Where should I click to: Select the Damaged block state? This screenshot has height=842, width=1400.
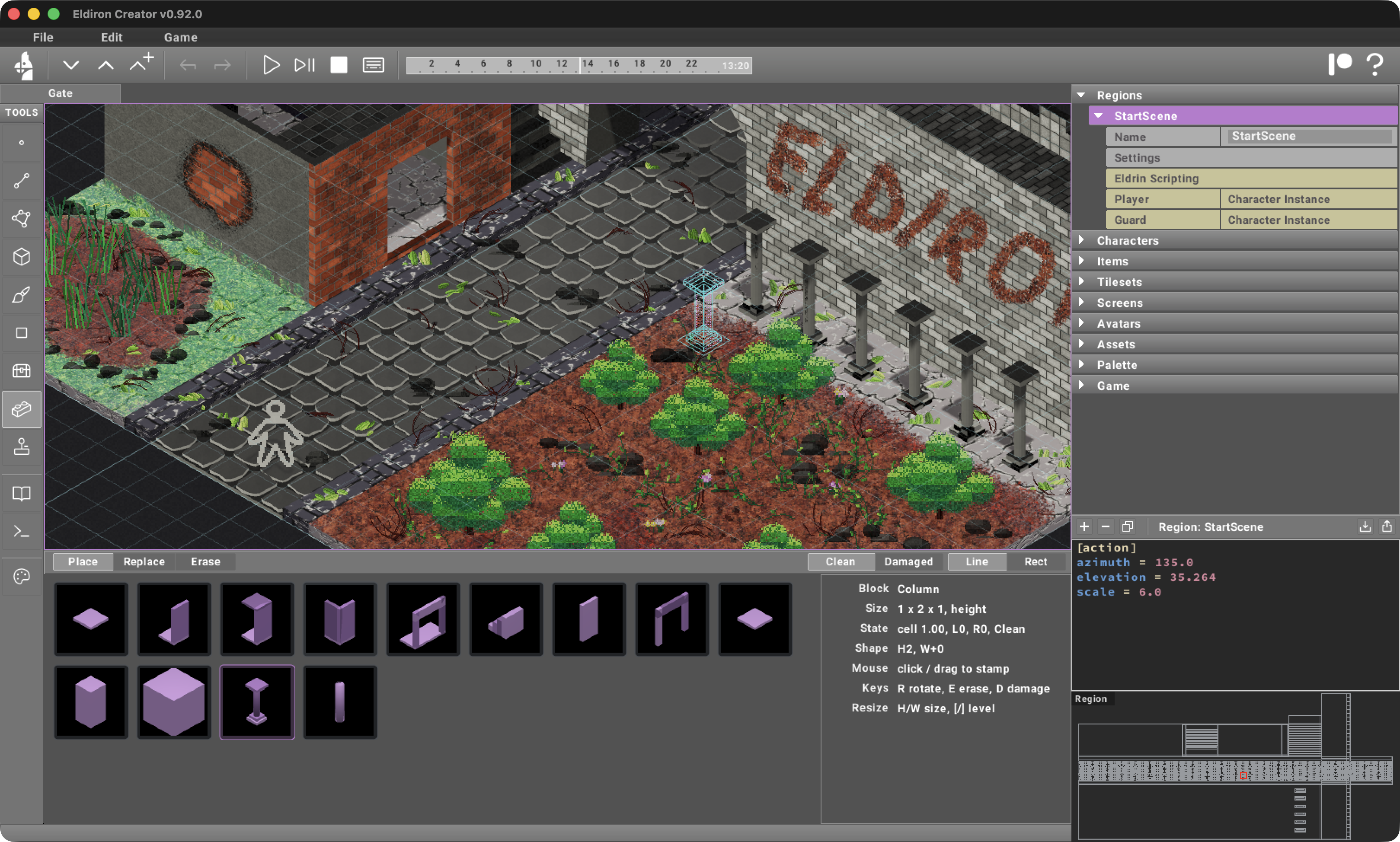pyautogui.click(x=908, y=562)
